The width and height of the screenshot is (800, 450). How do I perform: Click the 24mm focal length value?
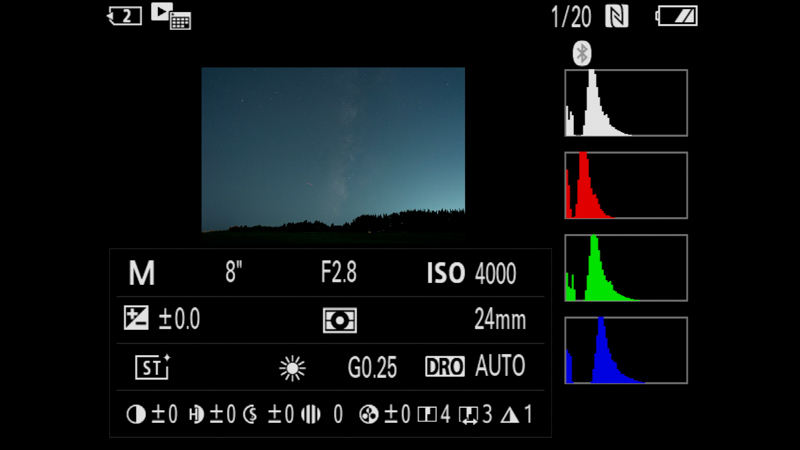(x=500, y=320)
